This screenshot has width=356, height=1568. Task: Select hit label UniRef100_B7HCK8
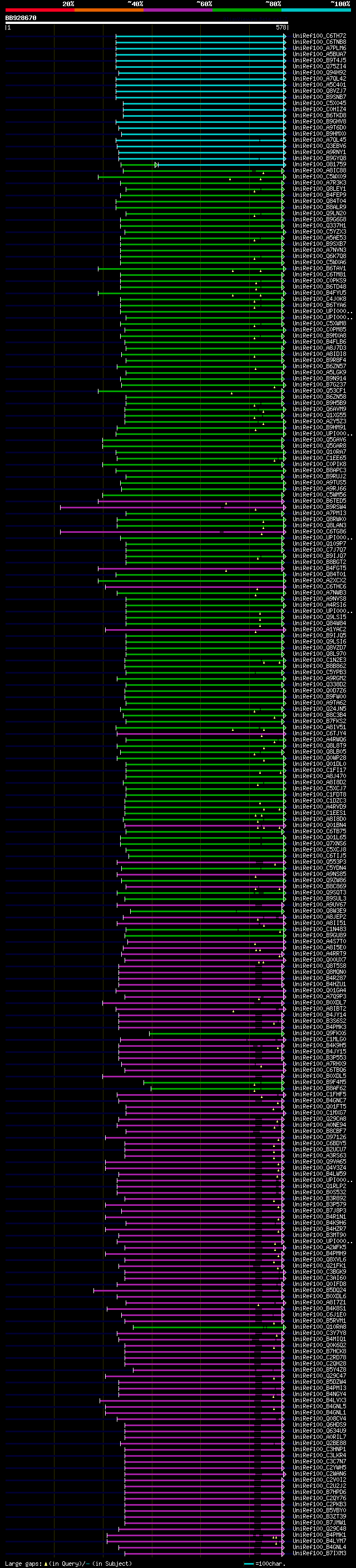tap(319, 1351)
